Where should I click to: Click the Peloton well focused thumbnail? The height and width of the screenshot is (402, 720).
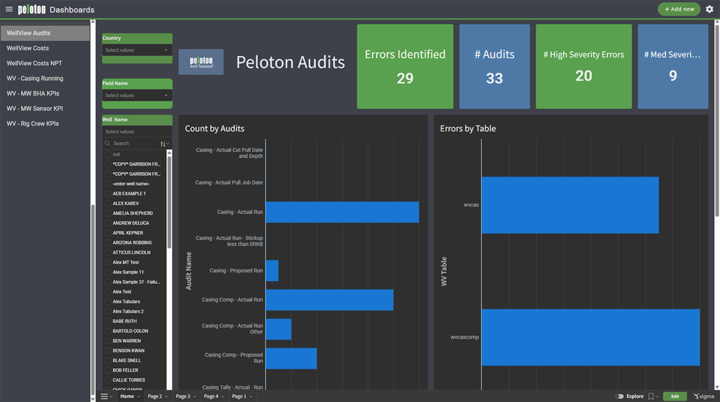click(201, 62)
